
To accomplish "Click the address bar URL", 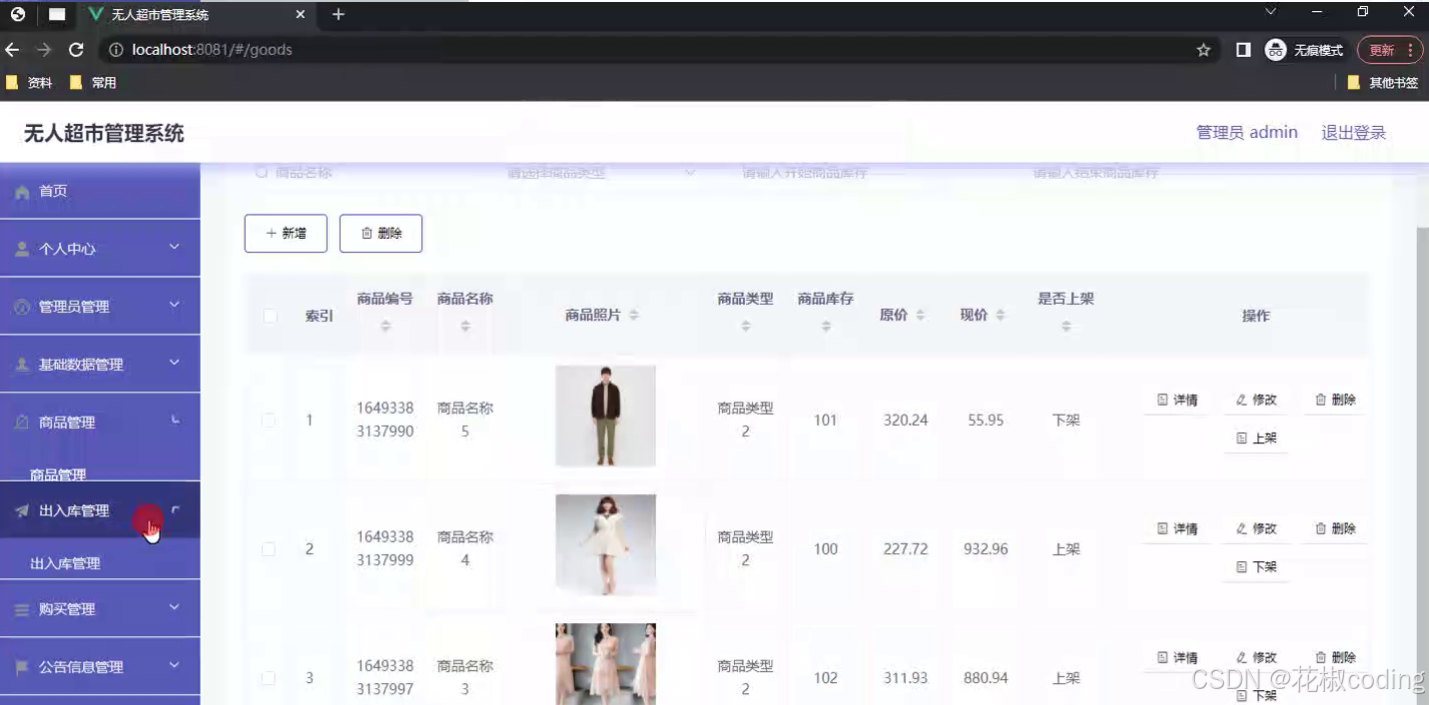I will tap(212, 50).
